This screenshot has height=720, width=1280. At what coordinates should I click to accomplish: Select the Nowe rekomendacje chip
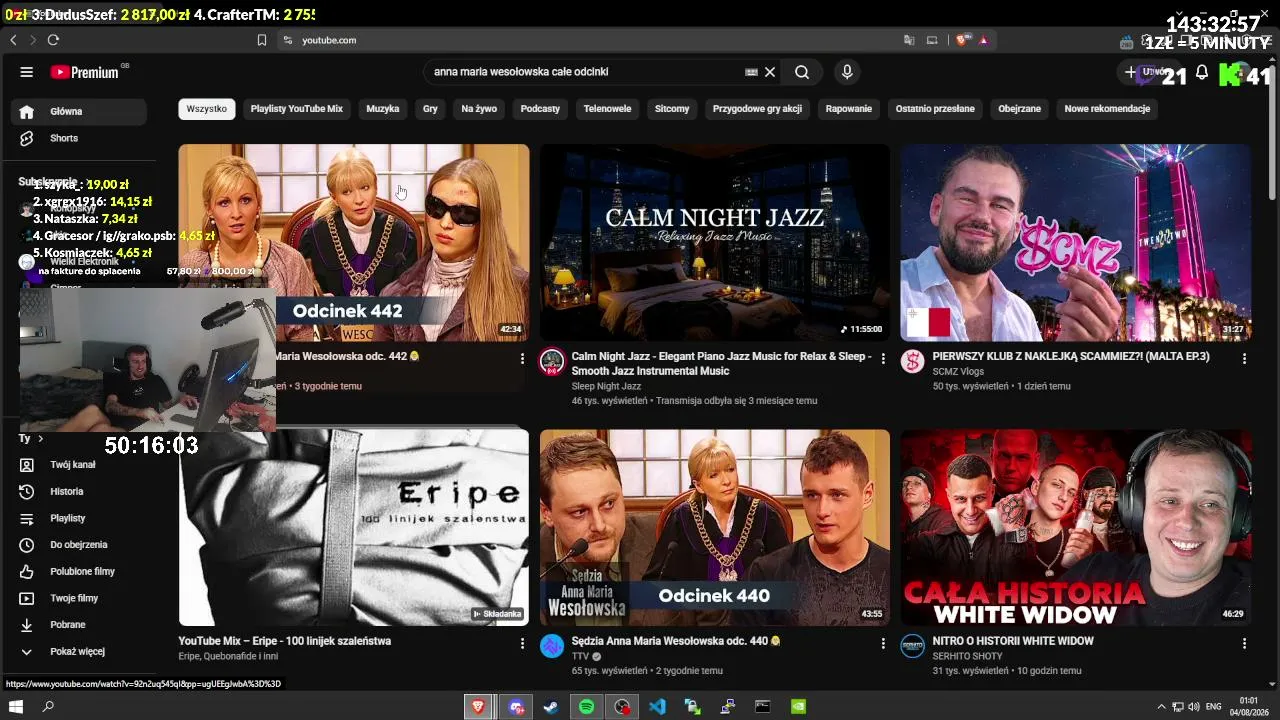[1107, 109]
